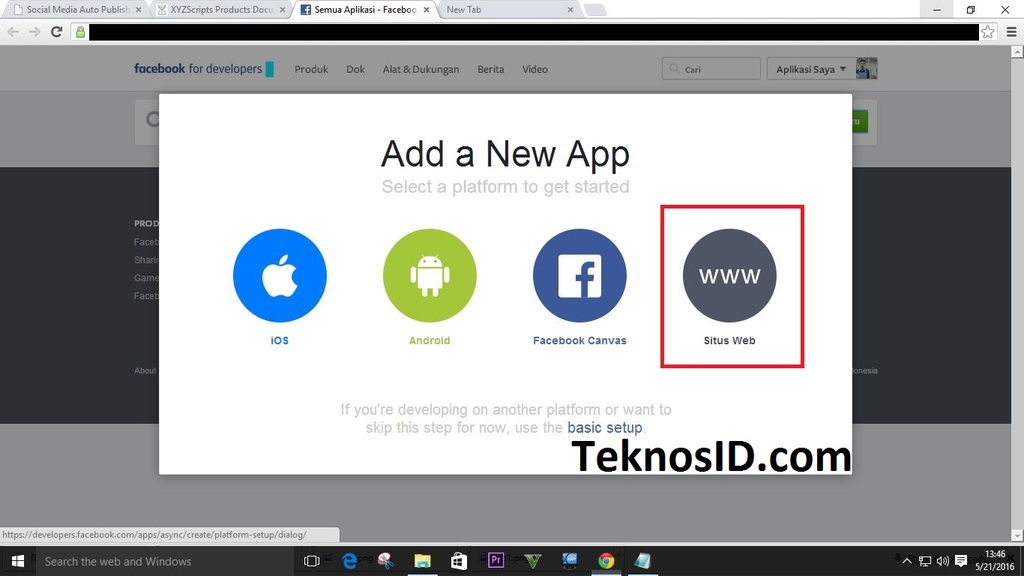Open the blue monitor taskbar icon

point(569,561)
